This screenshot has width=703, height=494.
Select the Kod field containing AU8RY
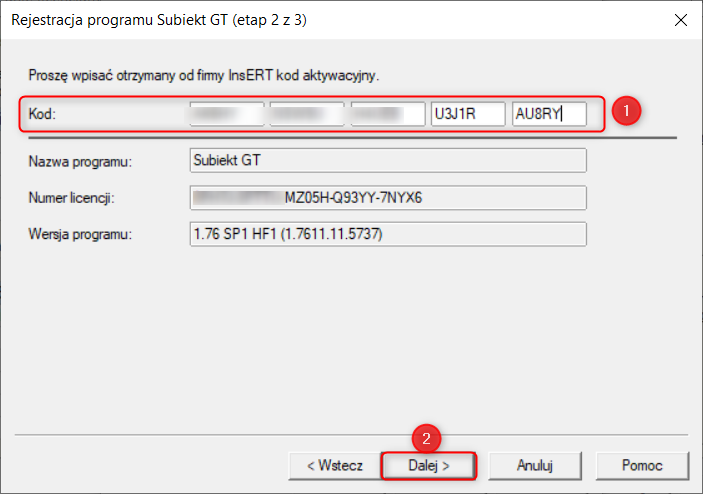(549, 114)
